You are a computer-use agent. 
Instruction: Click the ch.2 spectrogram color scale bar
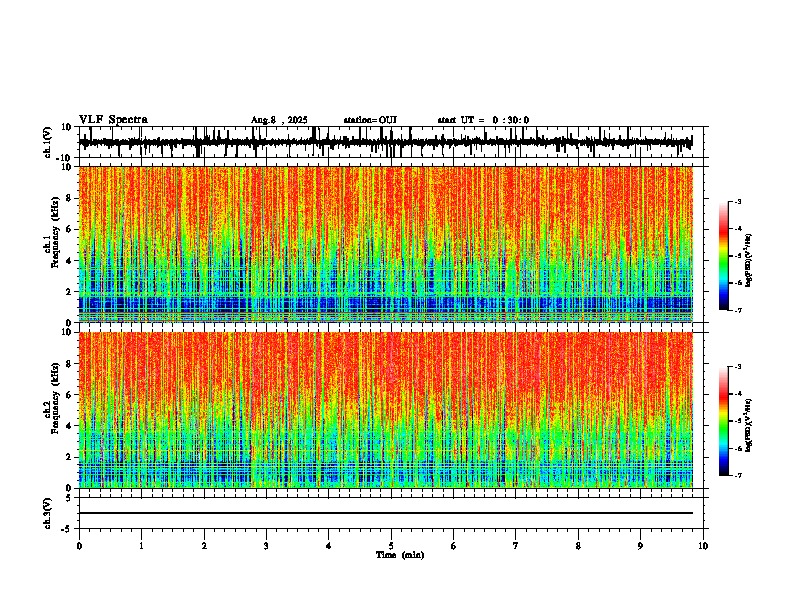coord(724,421)
